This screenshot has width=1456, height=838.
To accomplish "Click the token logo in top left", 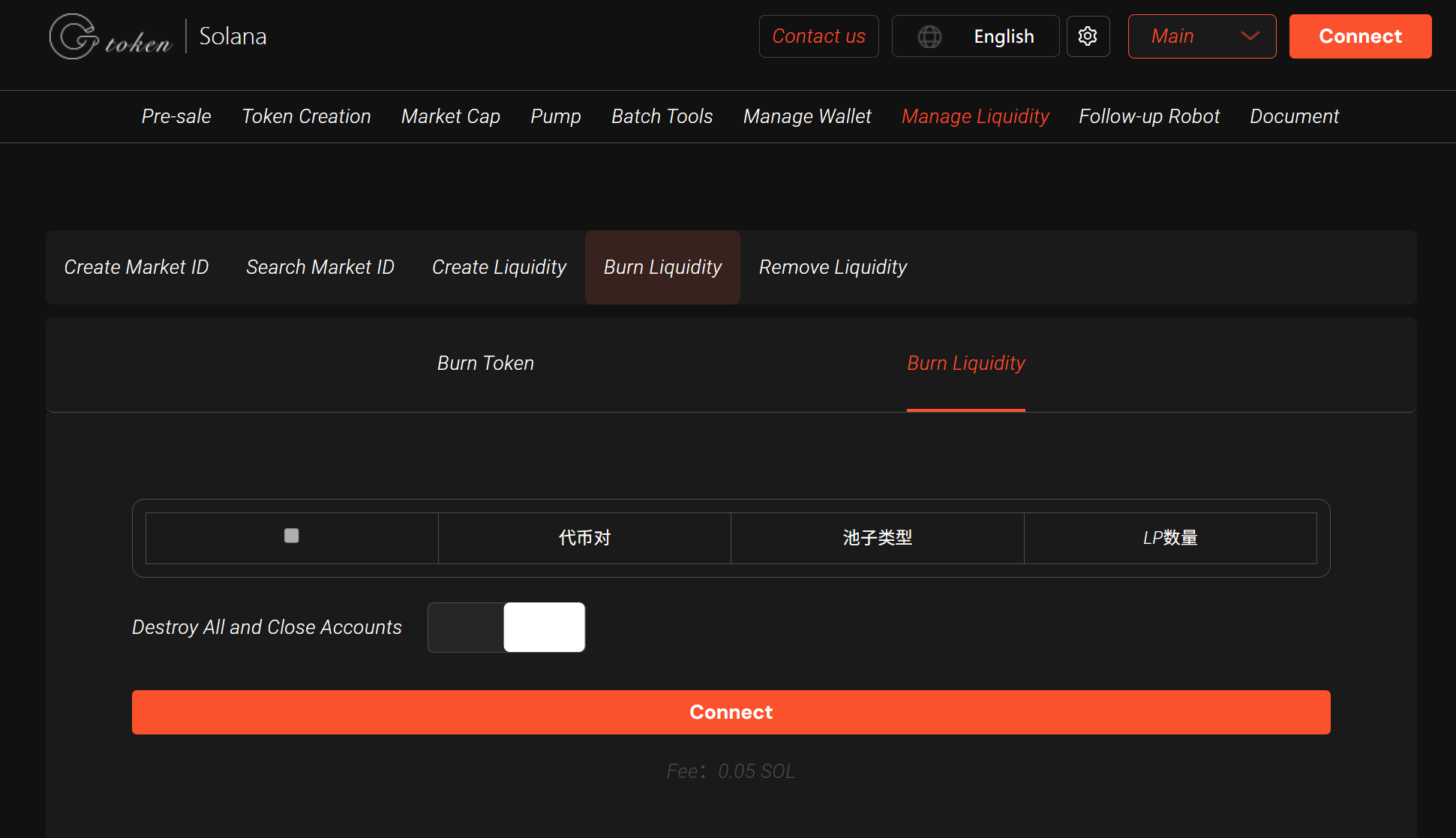I will [x=110, y=36].
